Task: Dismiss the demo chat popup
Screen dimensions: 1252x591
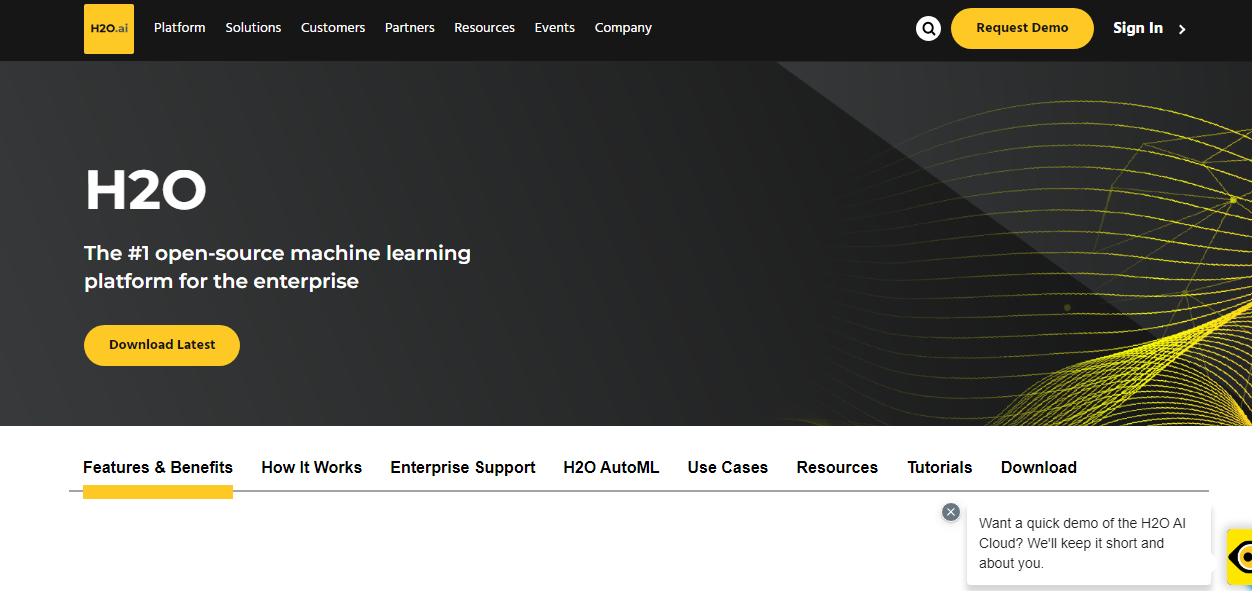Action: pos(951,512)
